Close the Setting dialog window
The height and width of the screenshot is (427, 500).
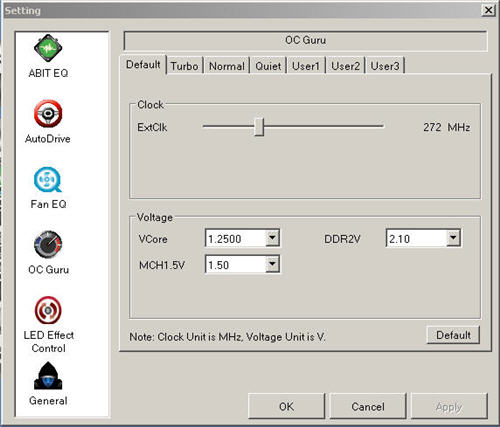[488, 10]
